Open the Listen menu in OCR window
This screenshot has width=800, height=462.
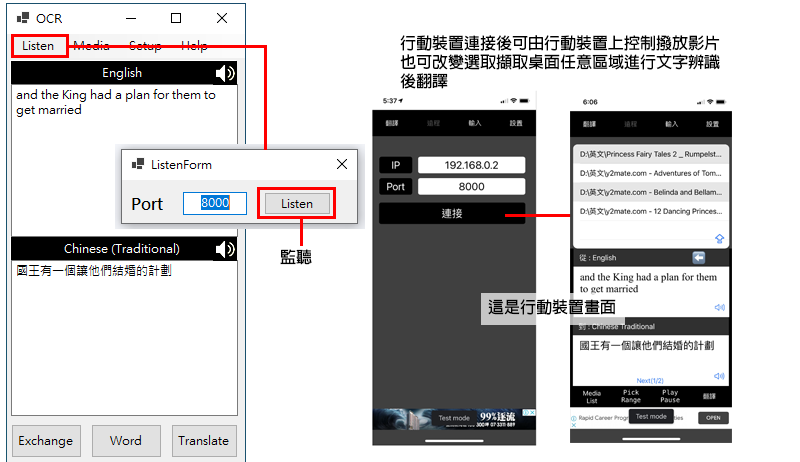click(x=38, y=46)
